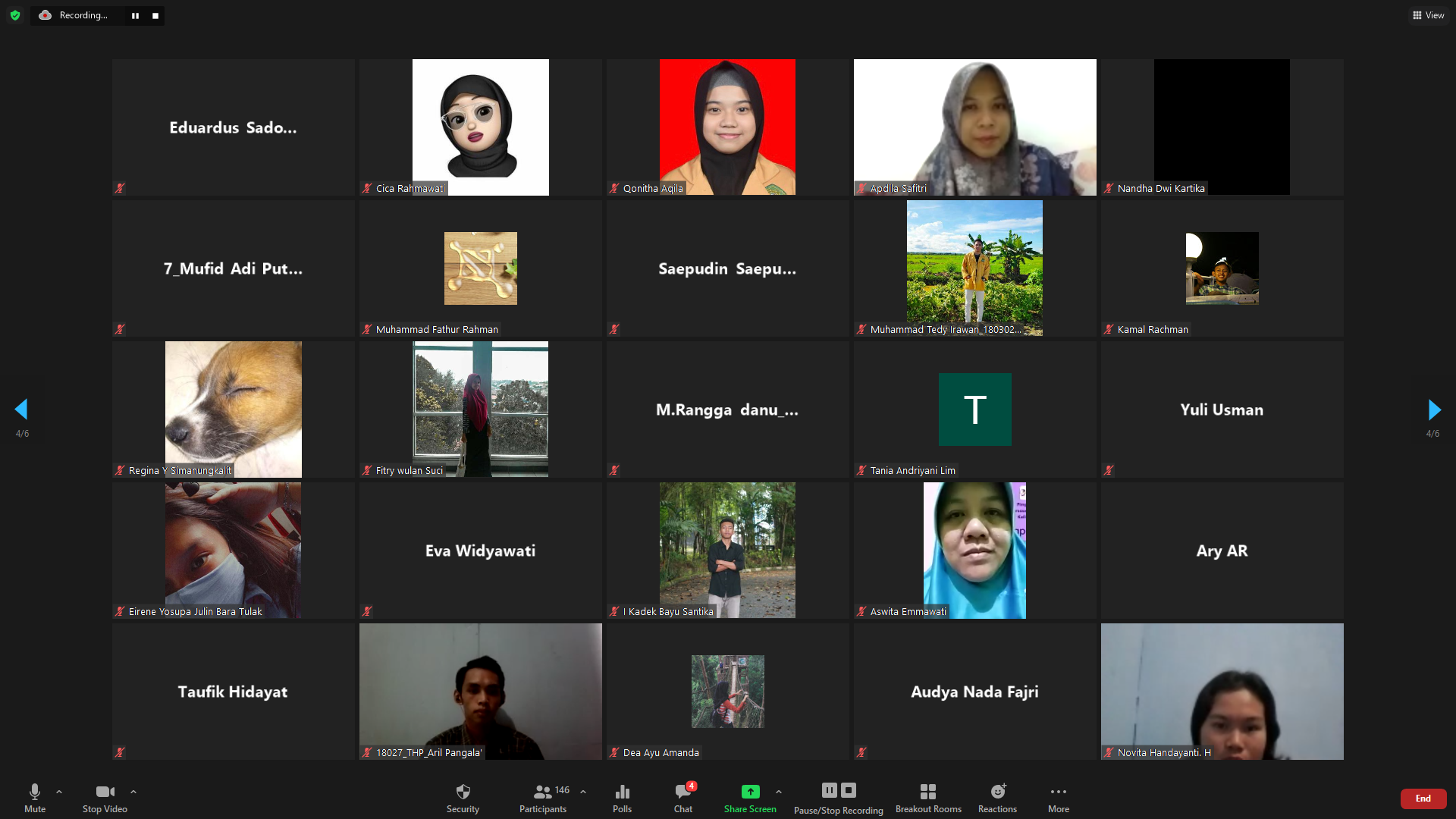Click muted mic icon on 7_Mufid Adi Put tile
Viewport: 1456px width, 819px height.
coord(120,329)
